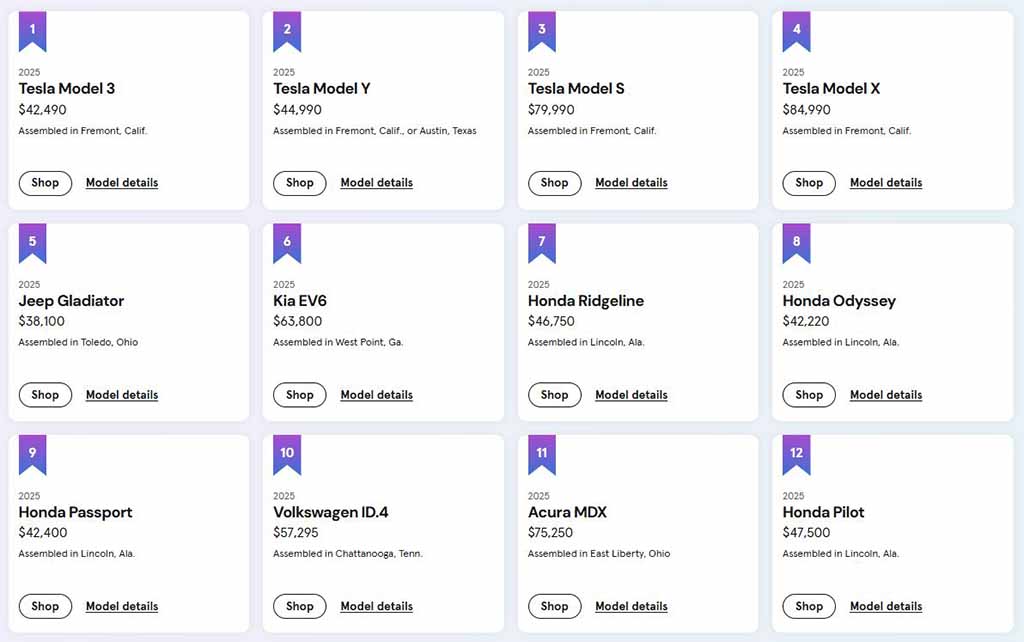
Task: Shop for the Tesla Model 3
Action: tap(45, 183)
